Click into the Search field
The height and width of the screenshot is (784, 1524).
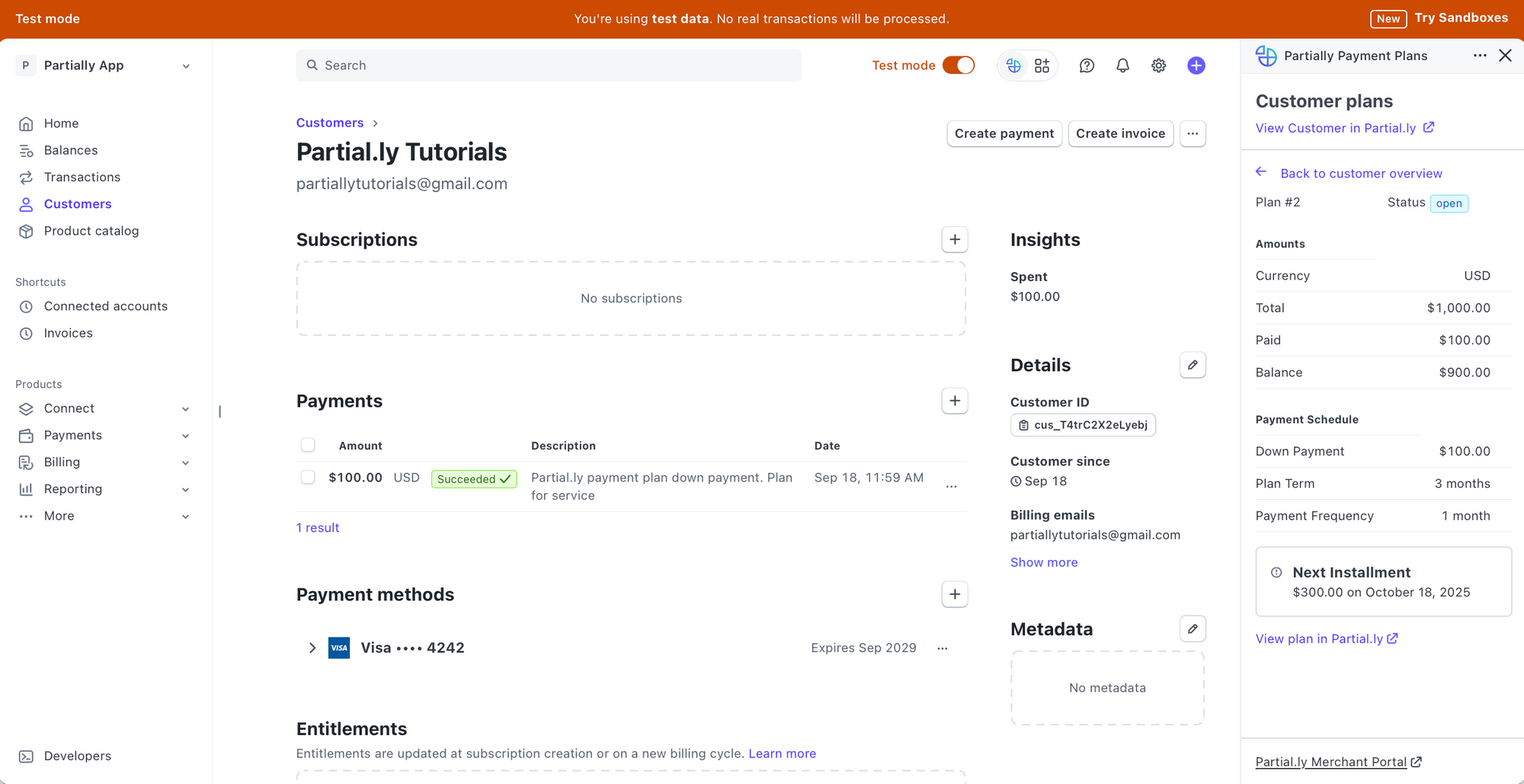(x=549, y=66)
